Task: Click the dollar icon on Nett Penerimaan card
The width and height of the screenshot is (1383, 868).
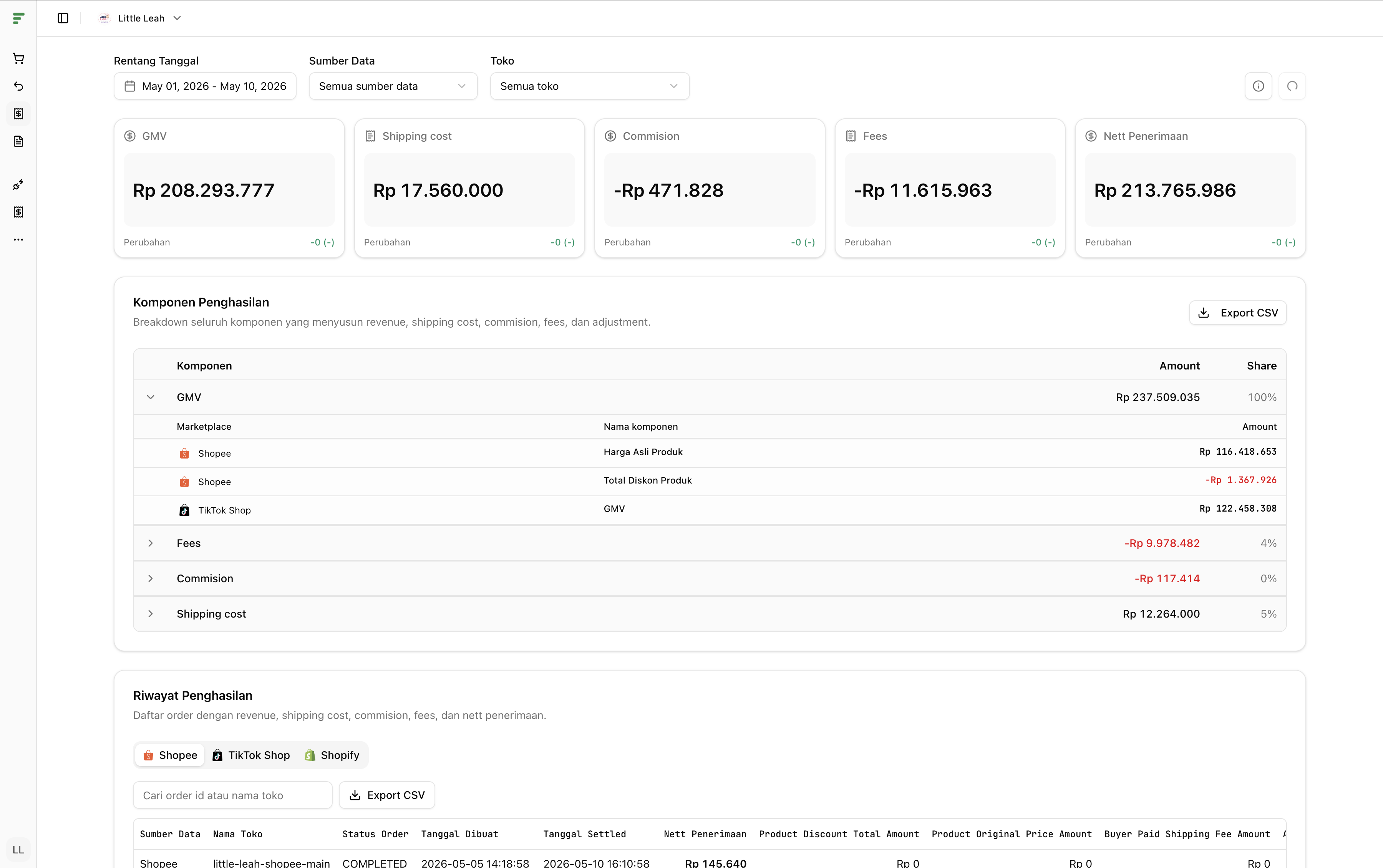Action: (1091, 136)
